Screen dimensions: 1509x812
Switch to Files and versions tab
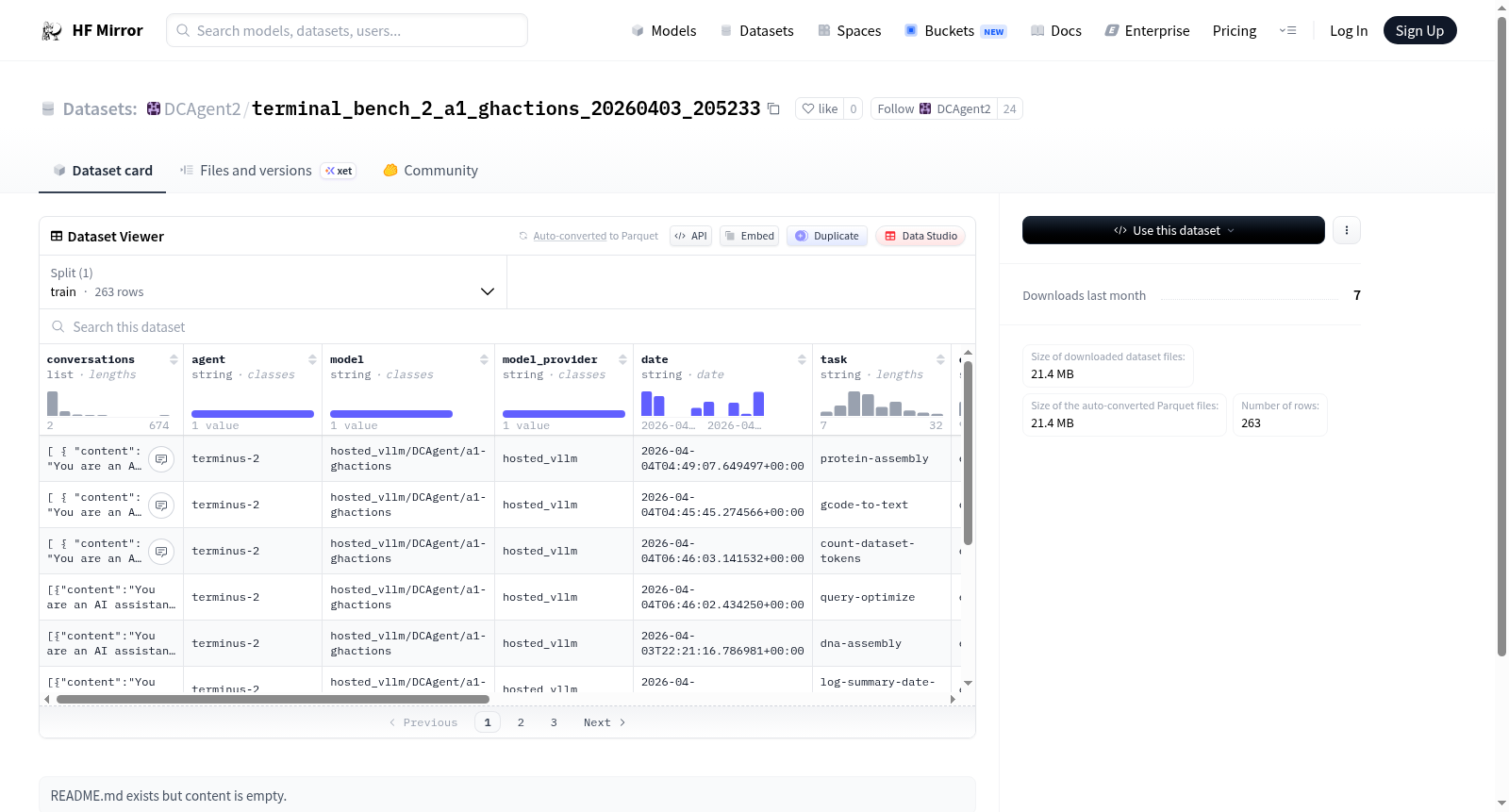(268, 171)
